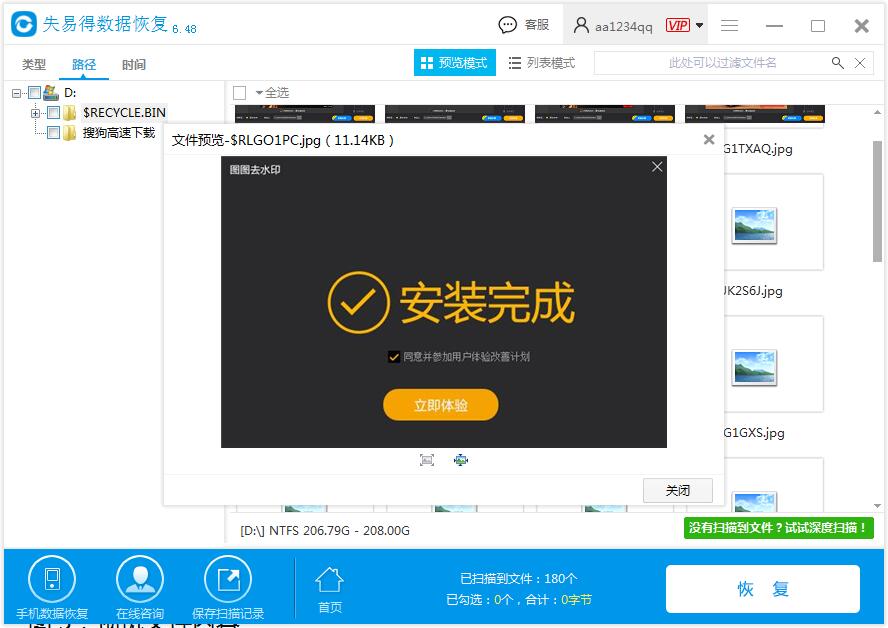
Task: Click the D: drive icon in the tree
Action: click(x=51, y=92)
